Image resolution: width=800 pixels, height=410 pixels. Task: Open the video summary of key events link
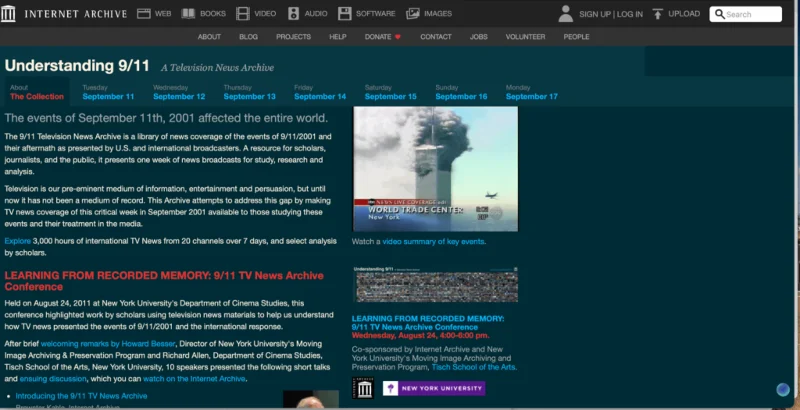click(x=433, y=242)
